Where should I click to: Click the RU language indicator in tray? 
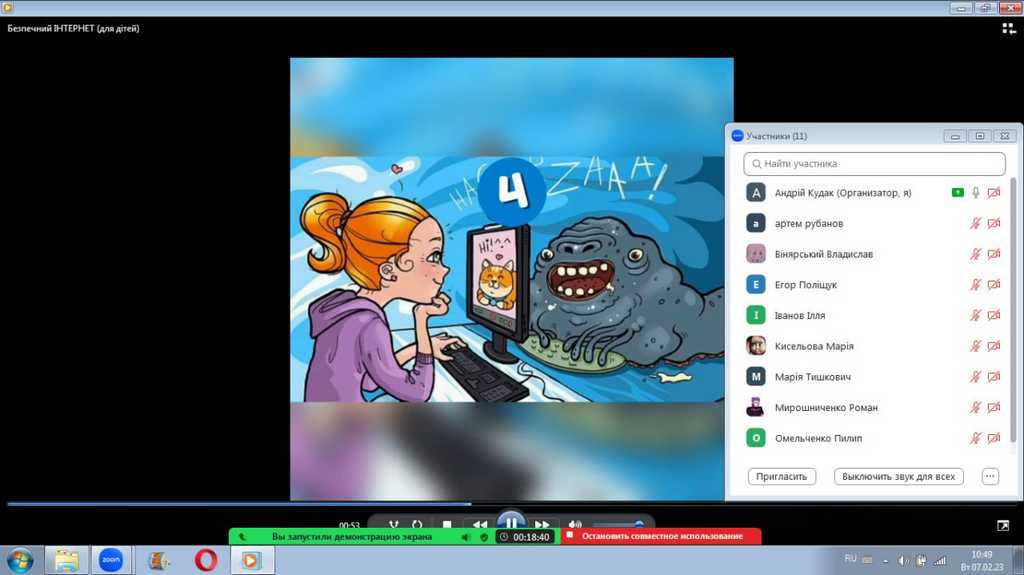tap(850, 559)
